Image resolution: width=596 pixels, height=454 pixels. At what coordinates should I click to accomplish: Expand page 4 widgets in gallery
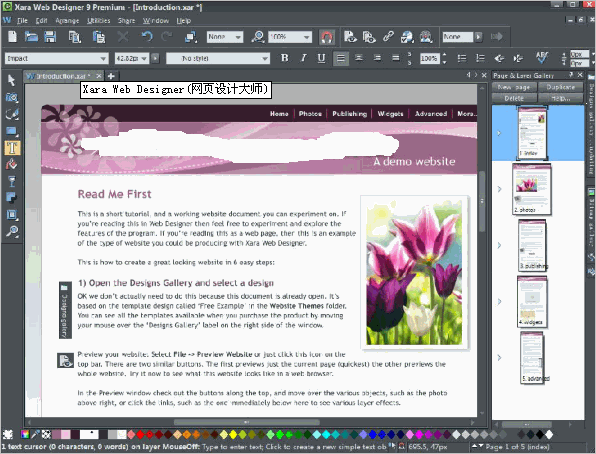[x=499, y=302]
